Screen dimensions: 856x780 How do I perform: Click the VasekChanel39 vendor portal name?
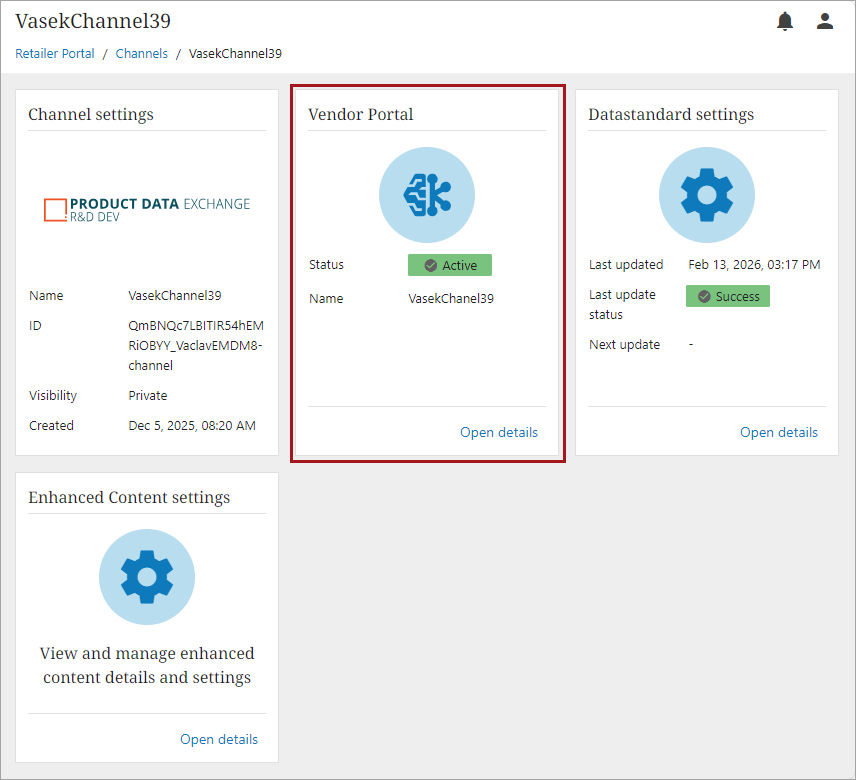451,298
